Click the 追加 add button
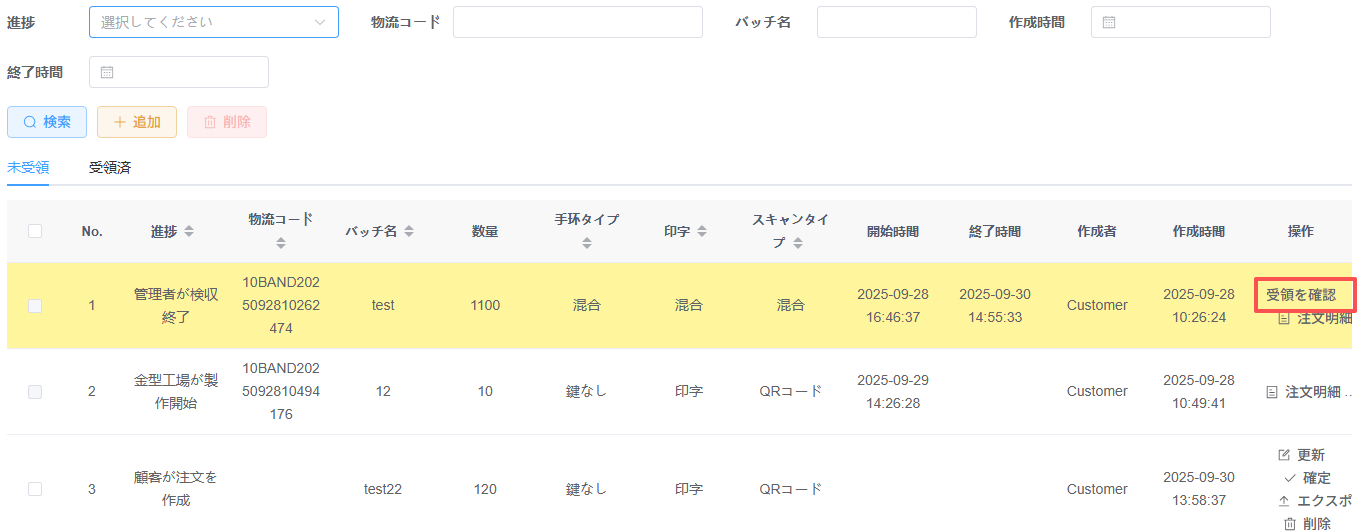Image resolution: width=1367 pixels, height=531 pixels. [x=137, y=122]
